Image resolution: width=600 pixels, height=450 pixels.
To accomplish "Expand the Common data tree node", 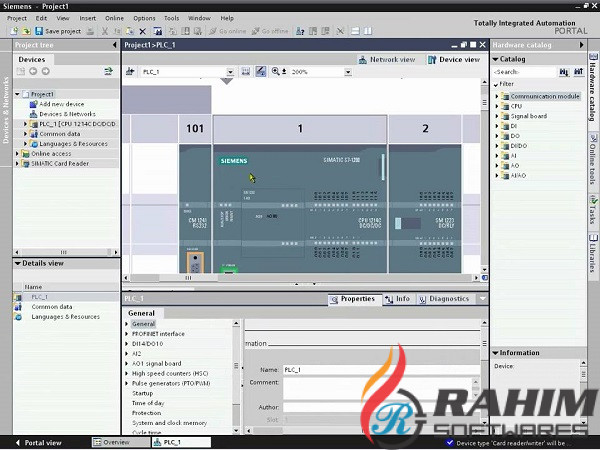I will point(26,134).
